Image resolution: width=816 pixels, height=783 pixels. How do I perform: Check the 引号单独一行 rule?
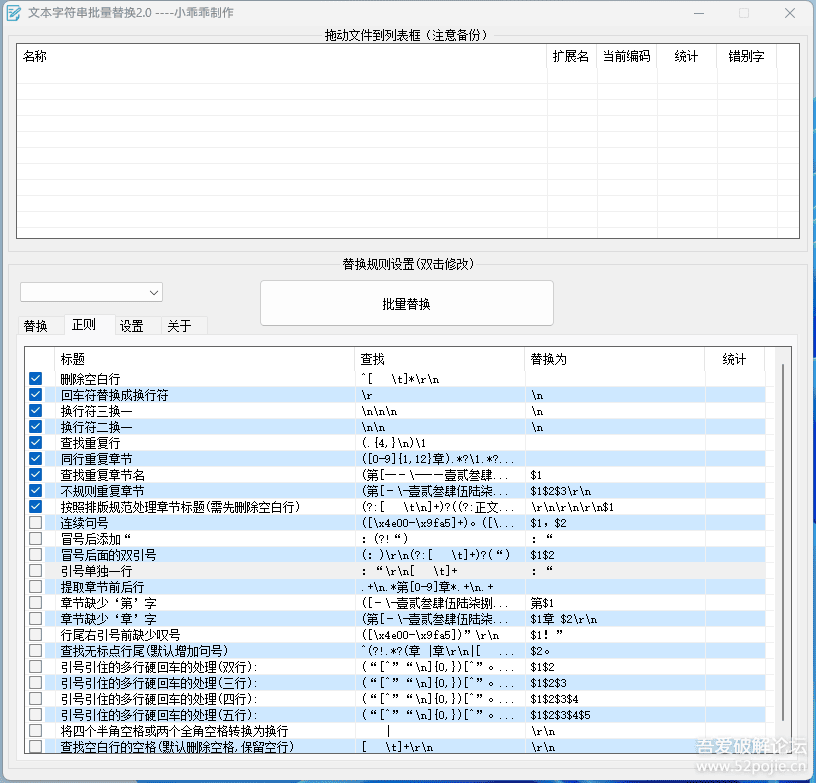tap(36, 570)
